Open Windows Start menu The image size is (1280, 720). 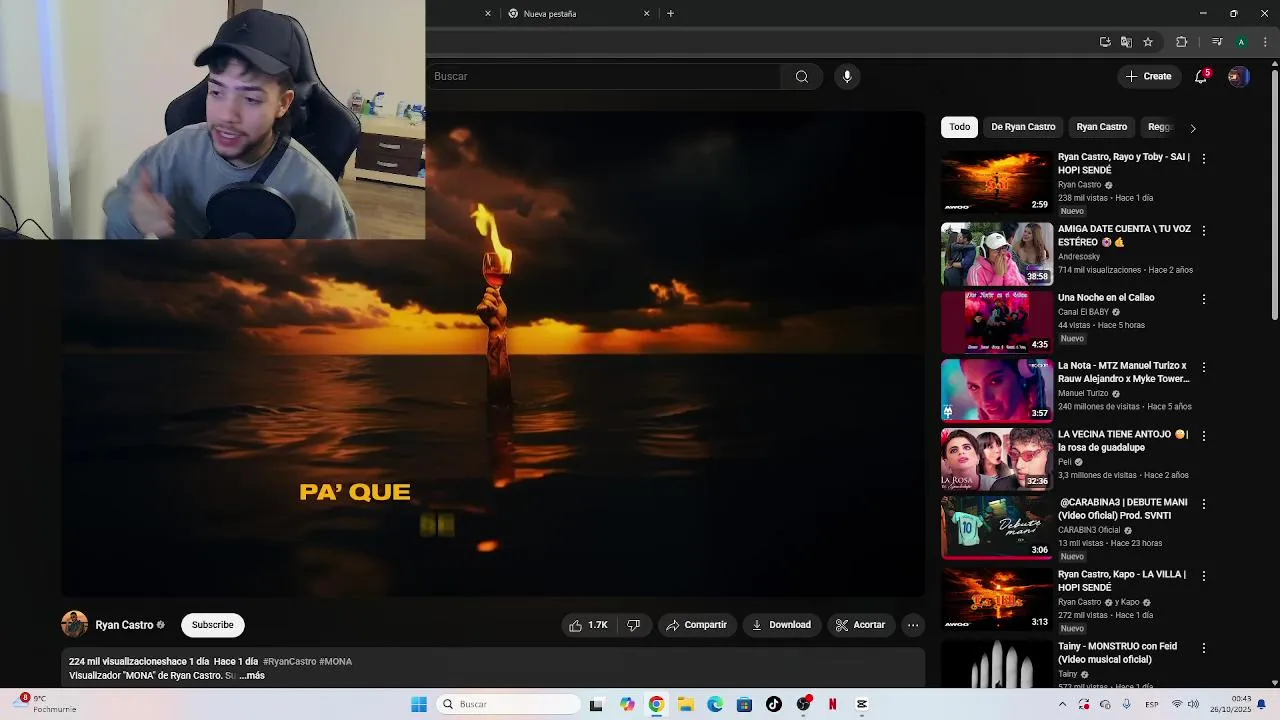pos(418,704)
